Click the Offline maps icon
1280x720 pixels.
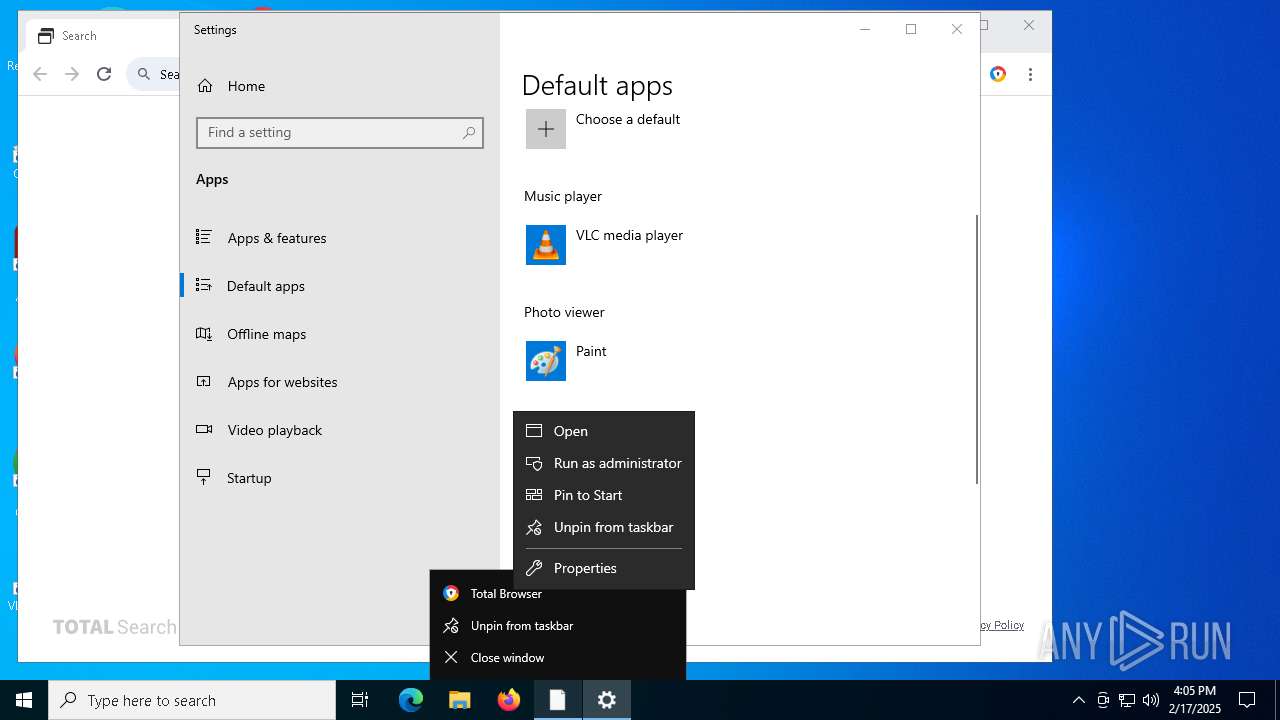click(x=204, y=333)
